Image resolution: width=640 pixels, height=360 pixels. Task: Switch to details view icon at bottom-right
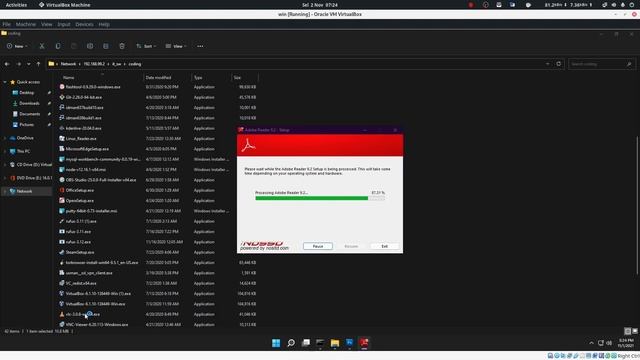coord(627,331)
